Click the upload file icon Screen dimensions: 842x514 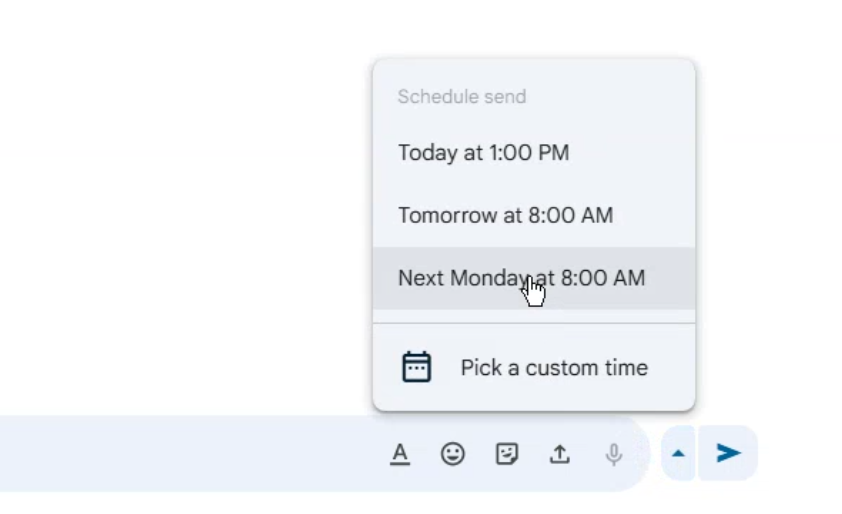(x=560, y=454)
